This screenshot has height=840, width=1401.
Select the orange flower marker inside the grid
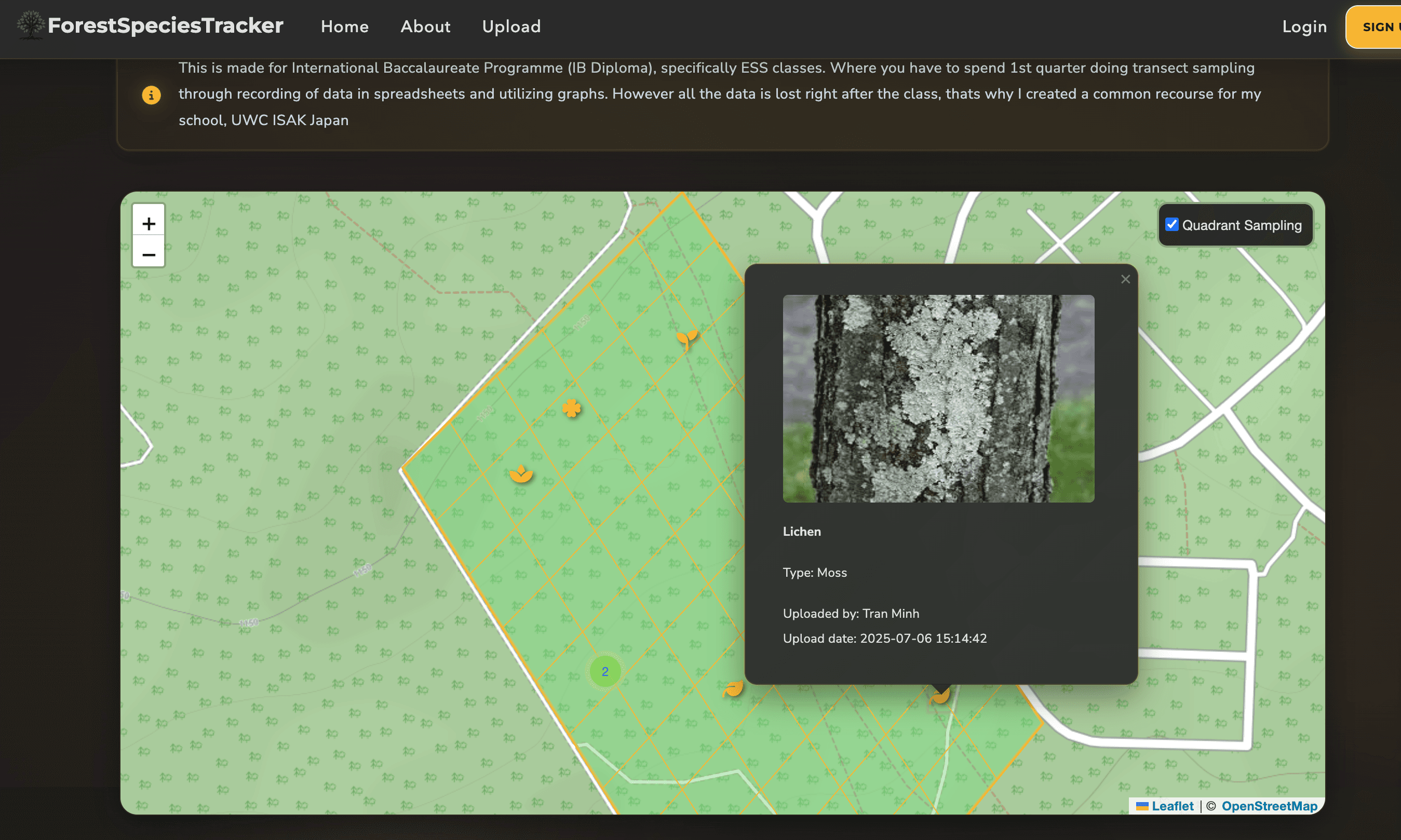[521, 475]
